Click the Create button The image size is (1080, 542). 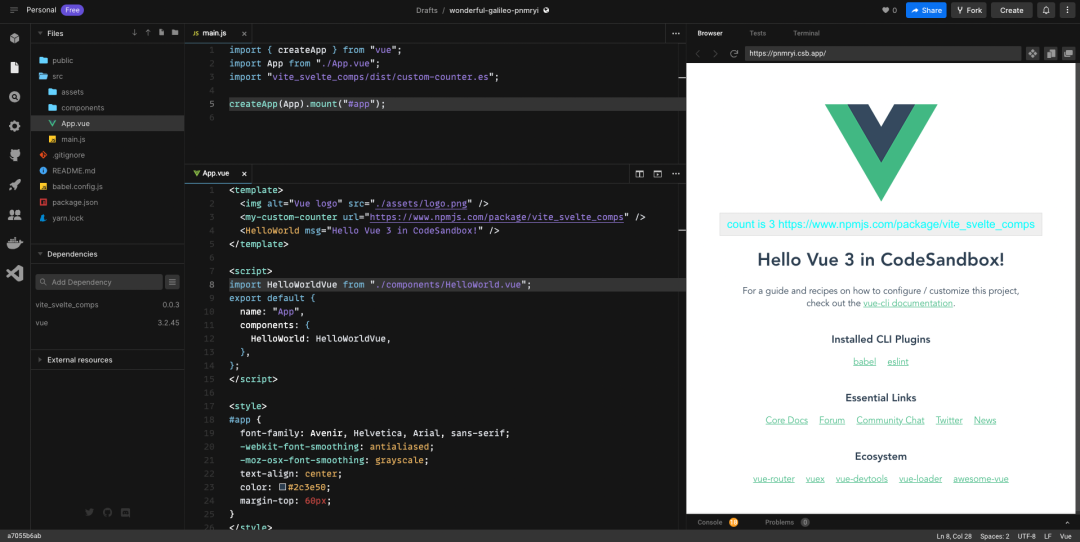tap(1012, 10)
